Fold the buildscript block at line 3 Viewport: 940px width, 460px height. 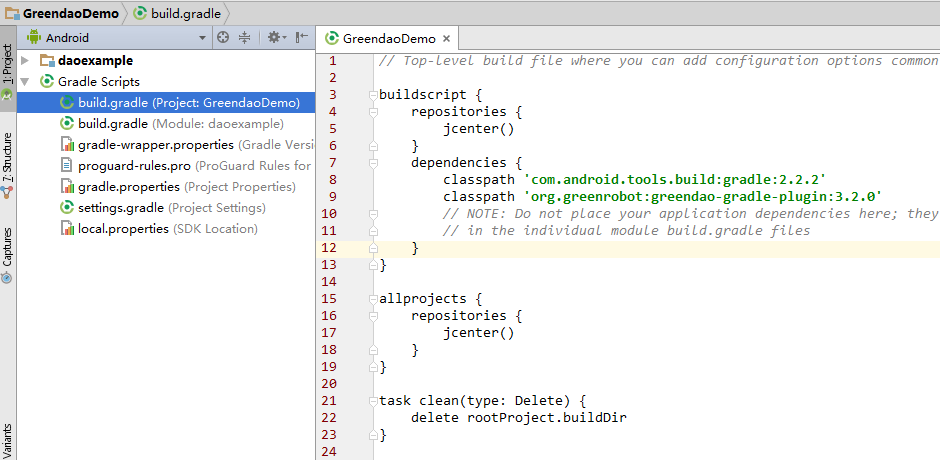[x=373, y=95]
